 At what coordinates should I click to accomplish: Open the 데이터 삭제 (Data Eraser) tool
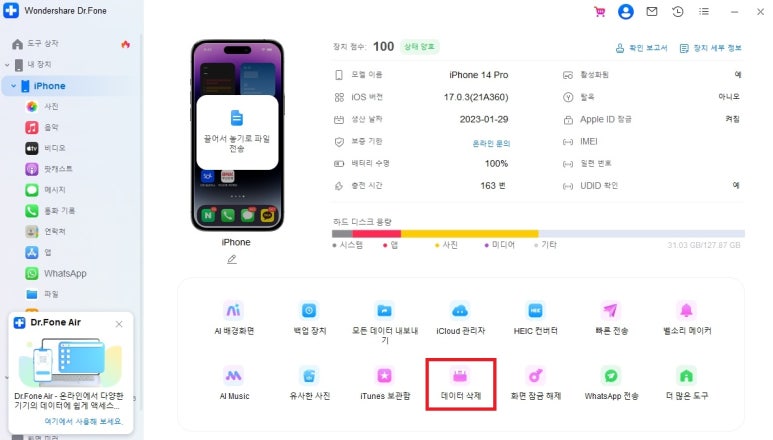point(460,384)
